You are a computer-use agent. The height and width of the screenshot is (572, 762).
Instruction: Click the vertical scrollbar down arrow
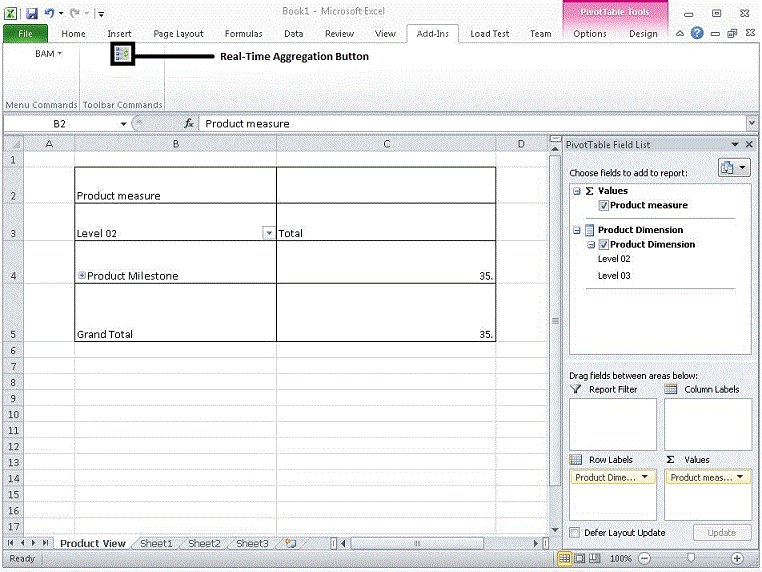pos(555,530)
